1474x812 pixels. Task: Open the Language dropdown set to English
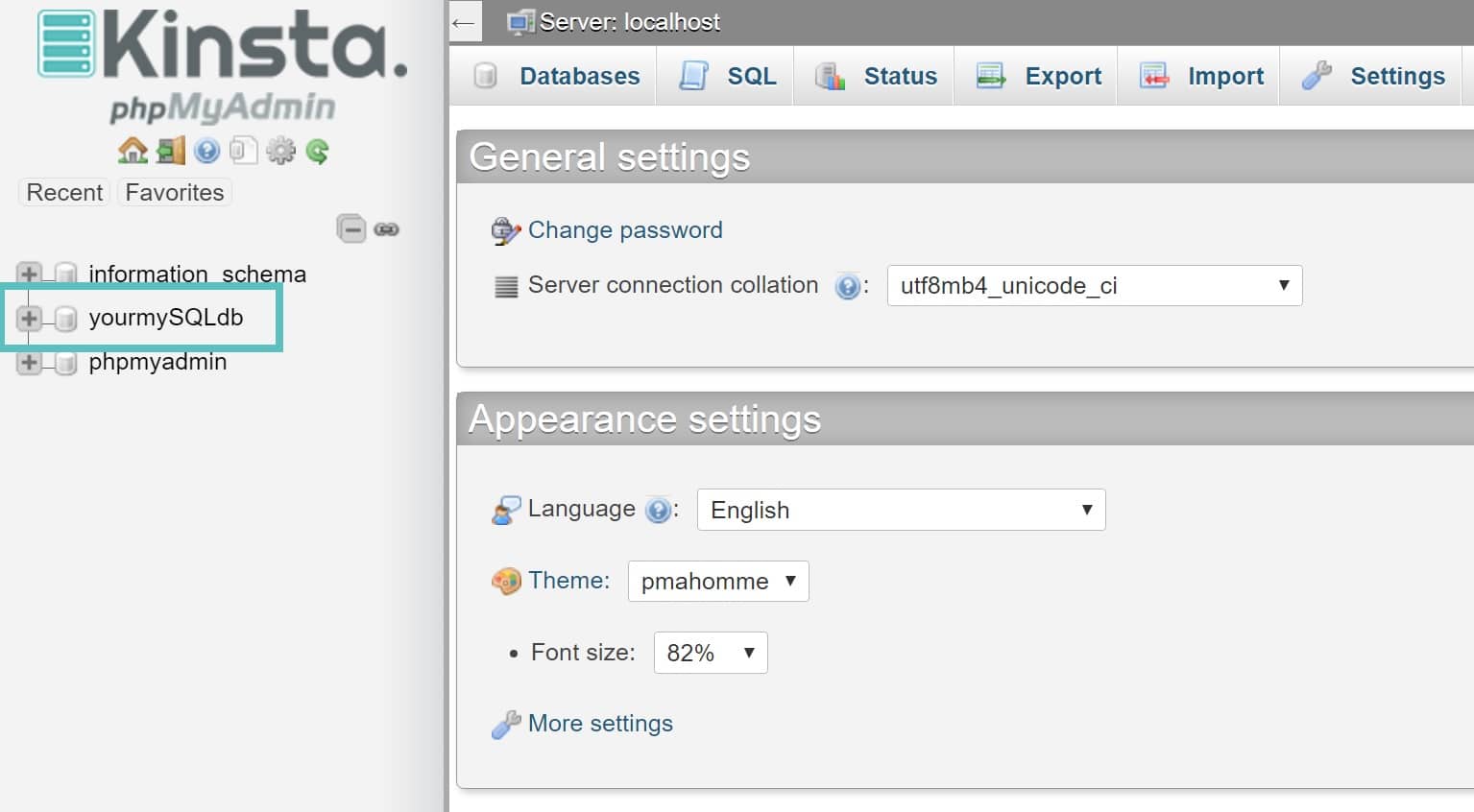[x=901, y=510]
